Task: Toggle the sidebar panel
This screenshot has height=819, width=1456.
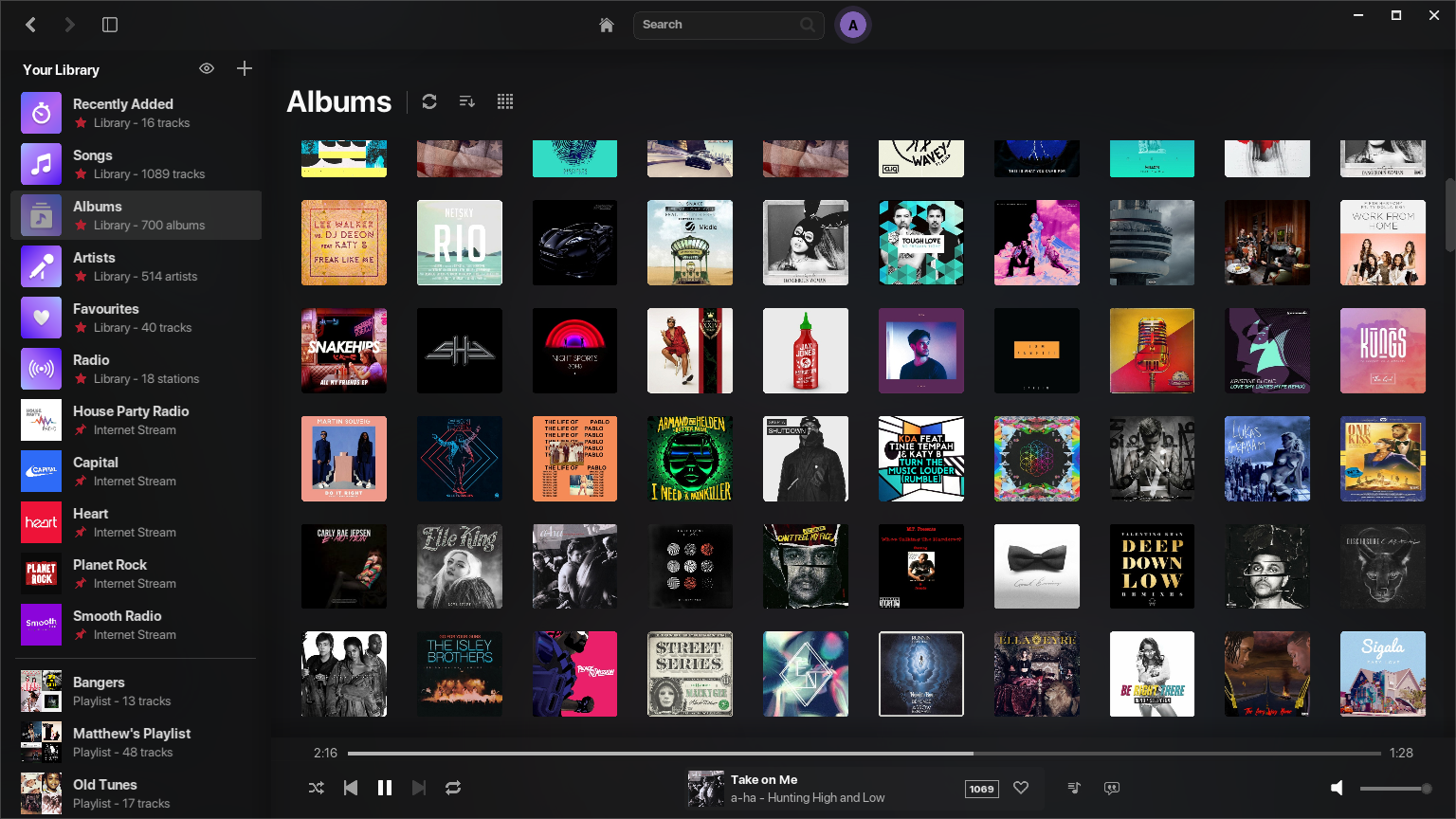Action: coord(110,25)
